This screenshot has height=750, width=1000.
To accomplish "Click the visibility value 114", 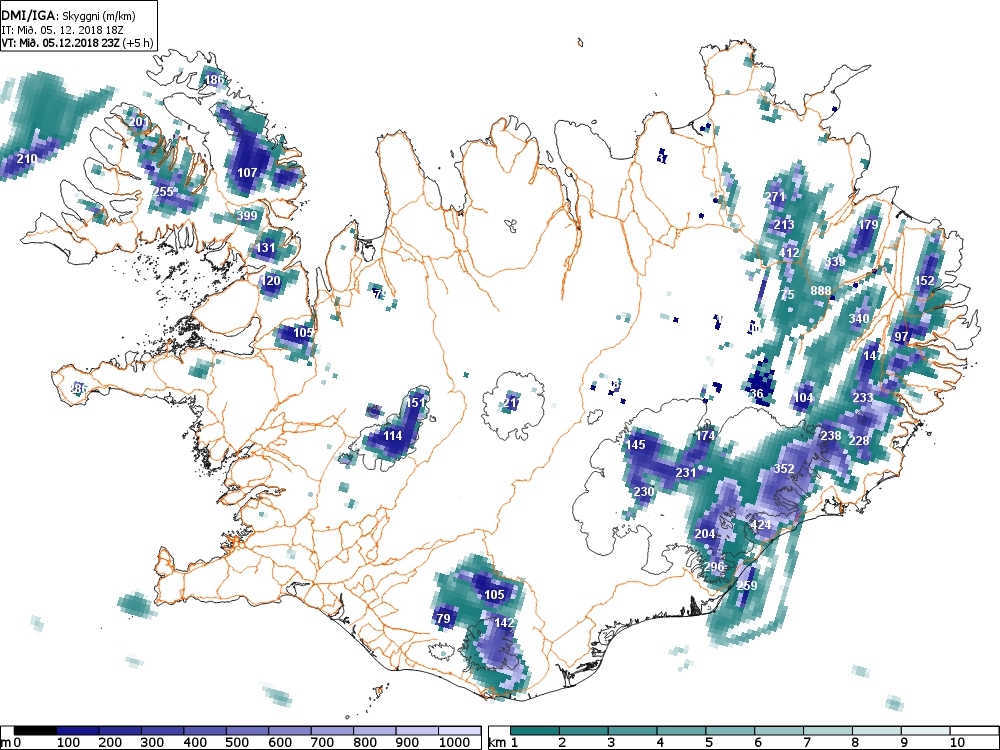I will click(x=393, y=436).
